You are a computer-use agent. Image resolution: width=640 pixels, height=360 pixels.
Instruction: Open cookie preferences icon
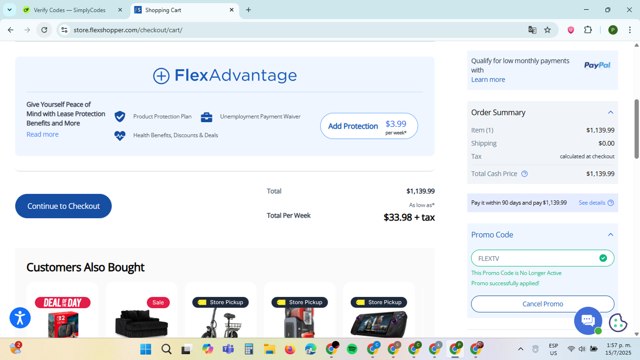coord(618,322)
